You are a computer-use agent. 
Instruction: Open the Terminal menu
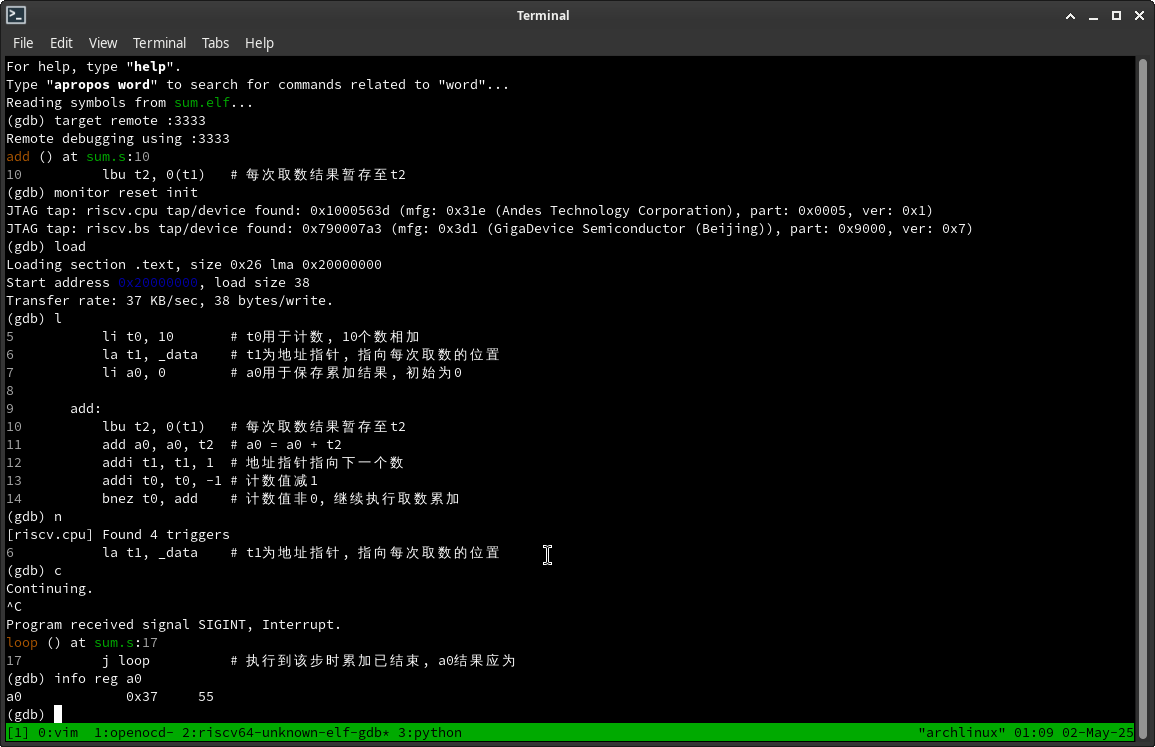tap(159, 43)
